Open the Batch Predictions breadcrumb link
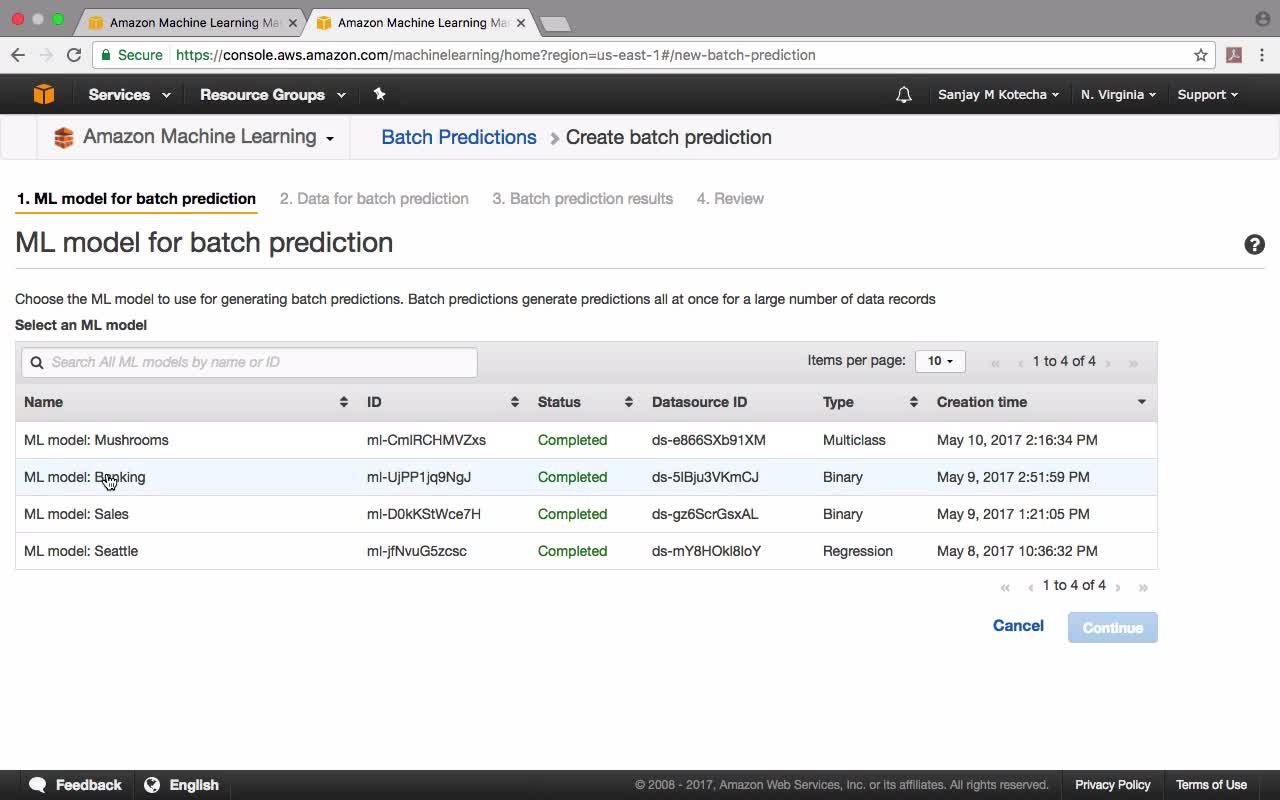The height and width of the screenshot is (800, 1280). (459, 137)
